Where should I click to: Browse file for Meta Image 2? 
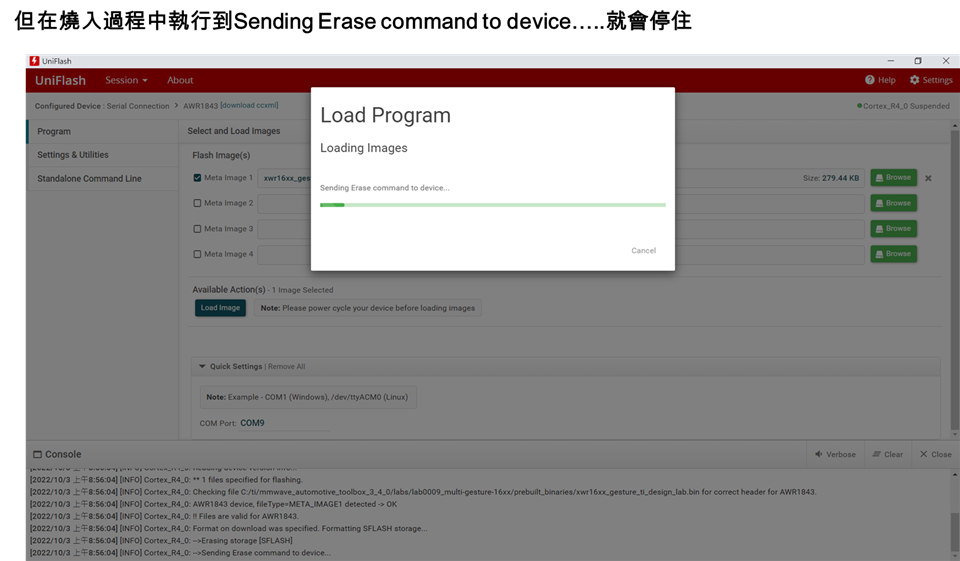893,203
